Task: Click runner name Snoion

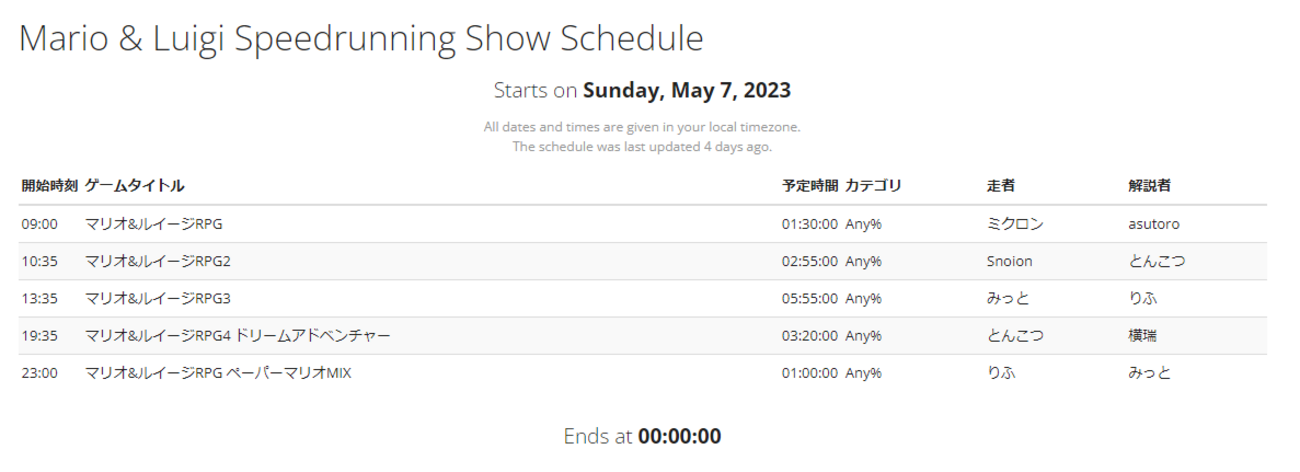Action: [1009, 261]
